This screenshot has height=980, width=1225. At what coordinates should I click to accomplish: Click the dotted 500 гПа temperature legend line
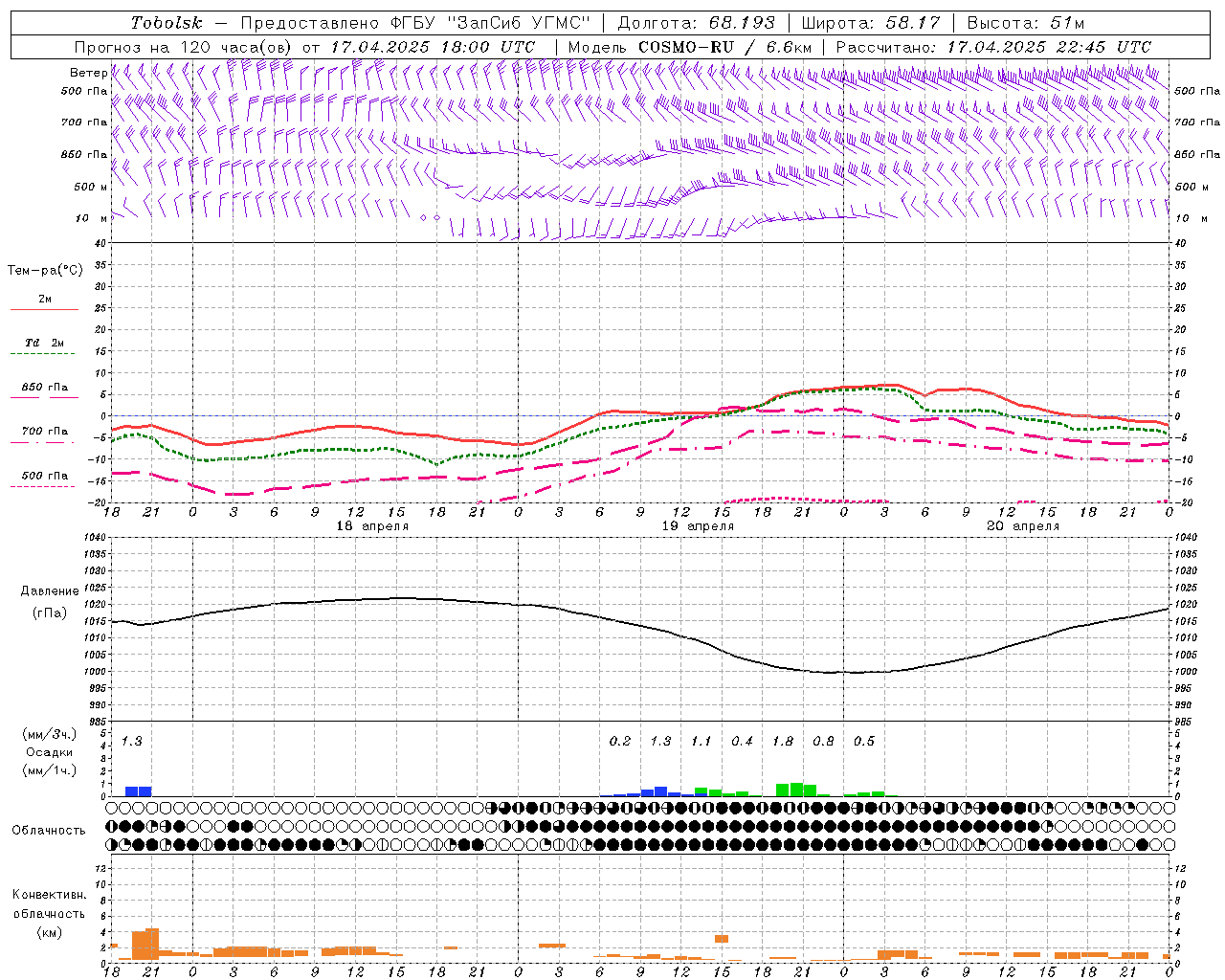click(42, 487)
